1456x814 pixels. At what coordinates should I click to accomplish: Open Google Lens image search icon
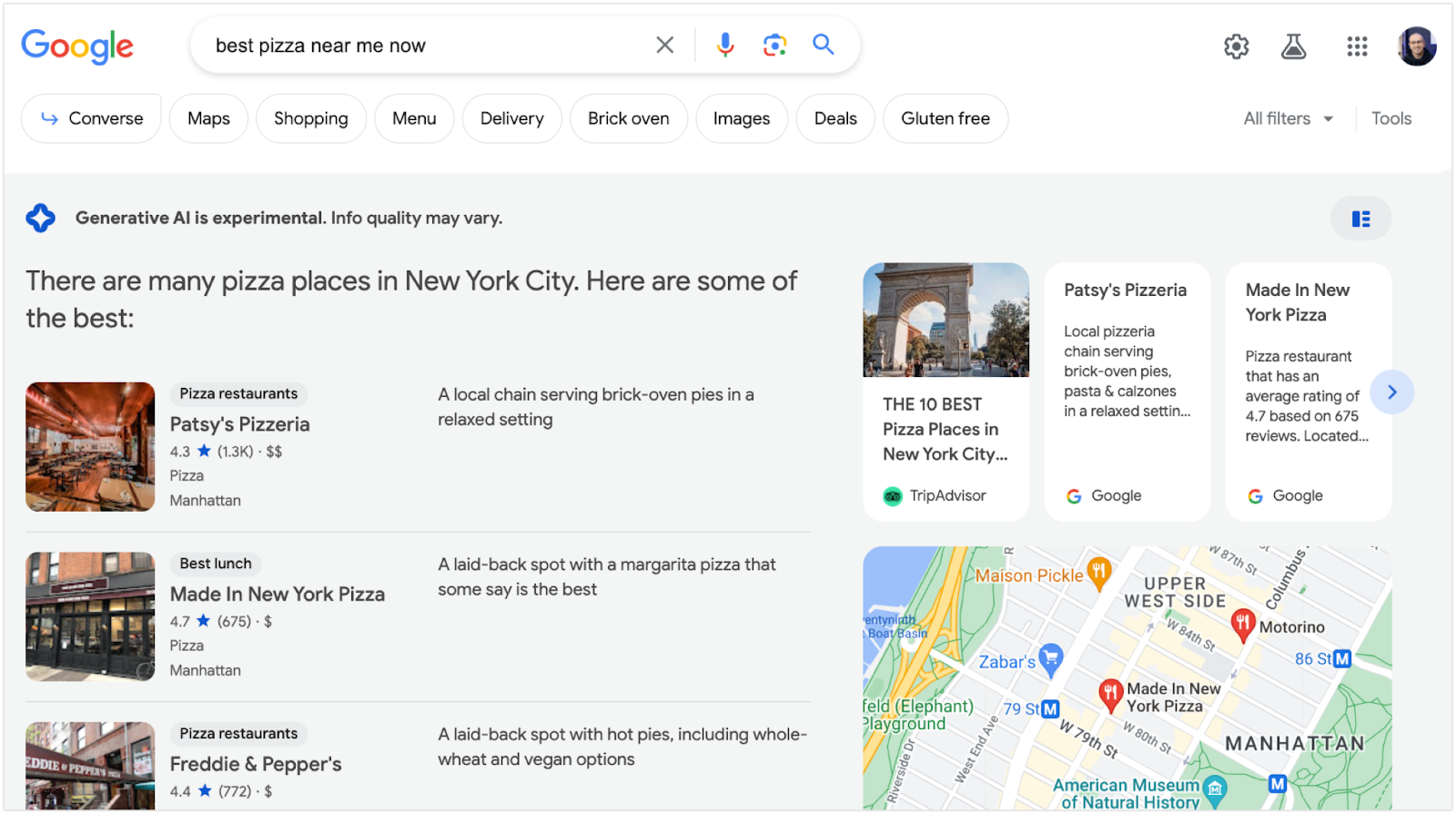click(x=774, y=45)
